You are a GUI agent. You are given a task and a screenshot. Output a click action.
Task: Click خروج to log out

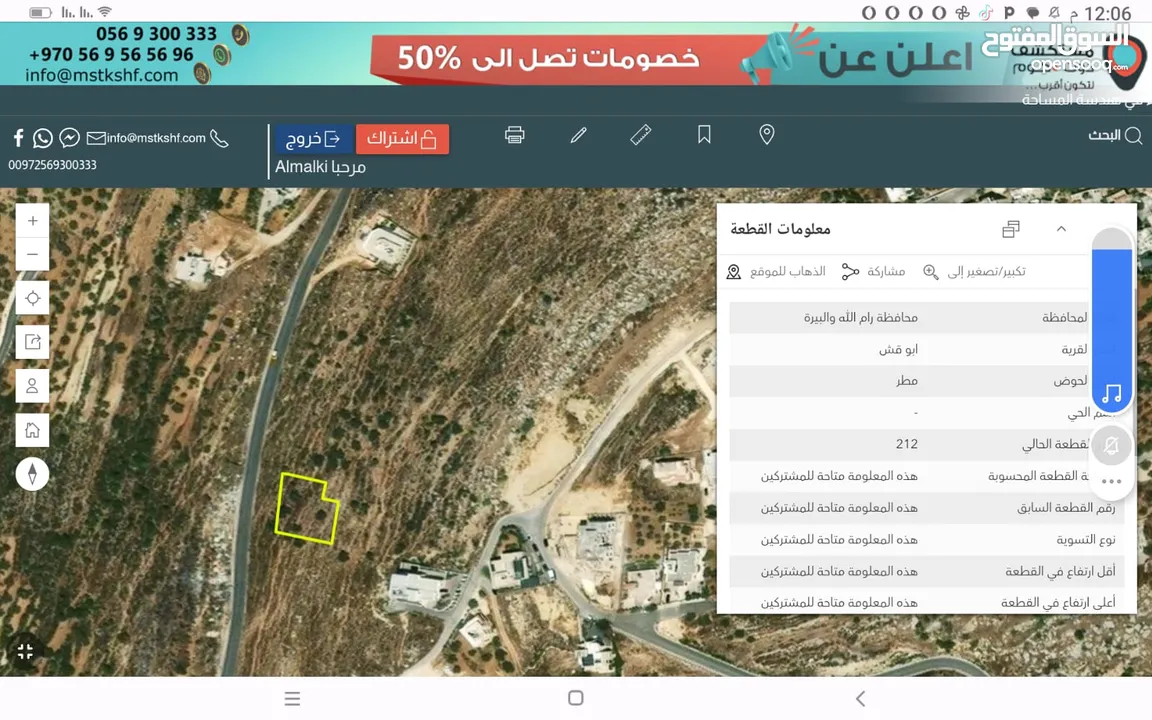pos(313,139)
